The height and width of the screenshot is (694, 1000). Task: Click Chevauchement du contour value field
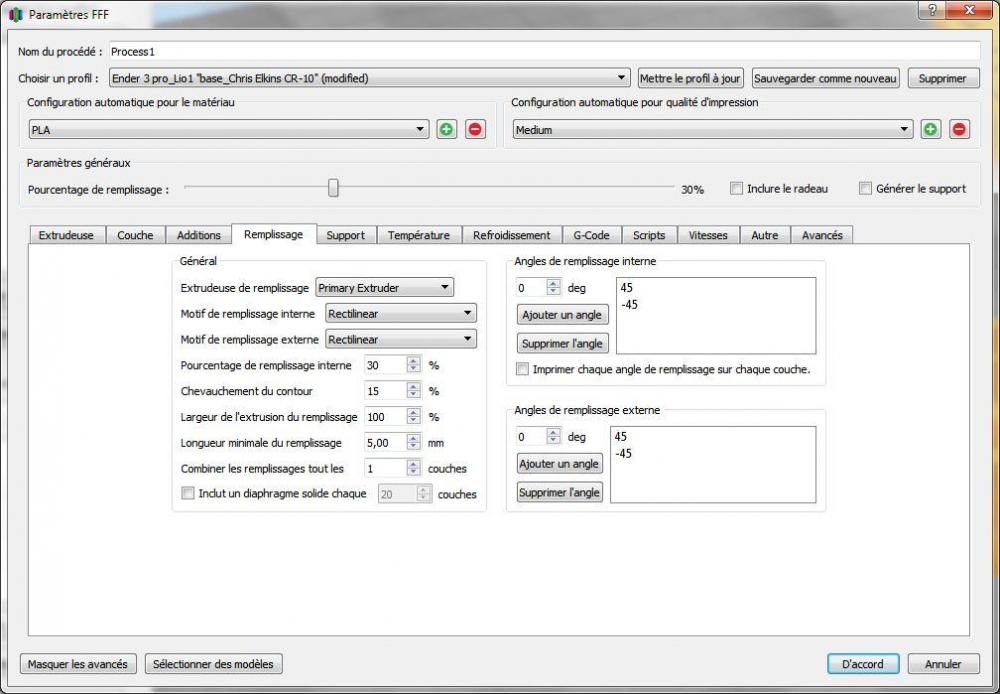386,391
